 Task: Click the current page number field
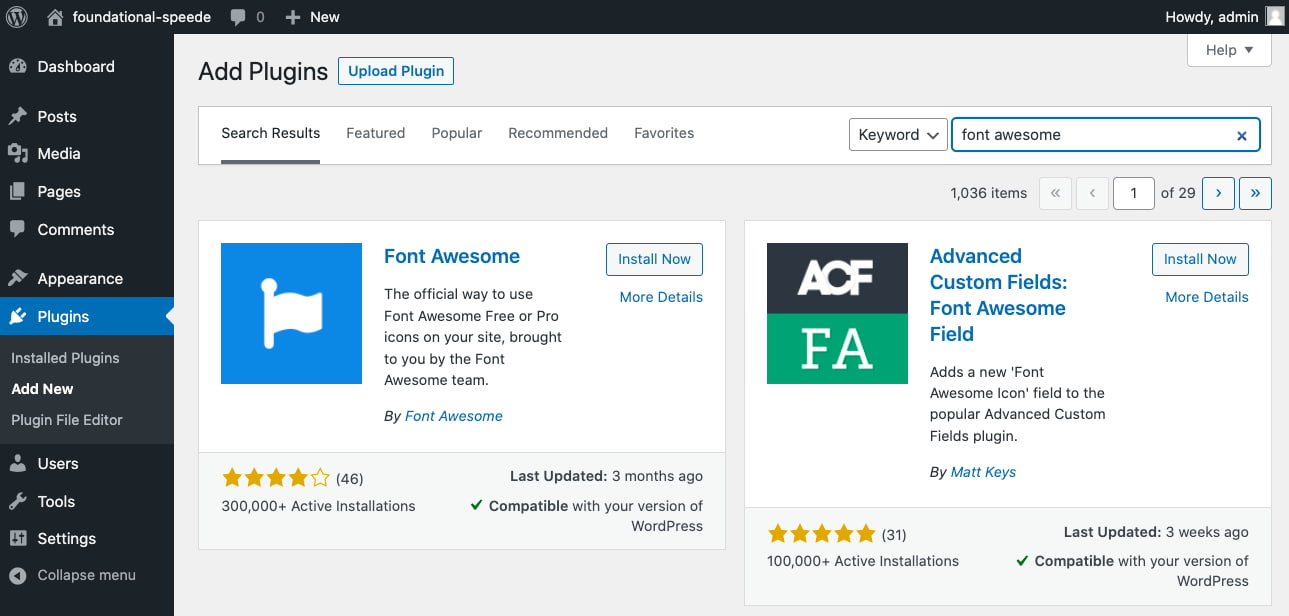pyautogui.click(x=1134, y=193)
